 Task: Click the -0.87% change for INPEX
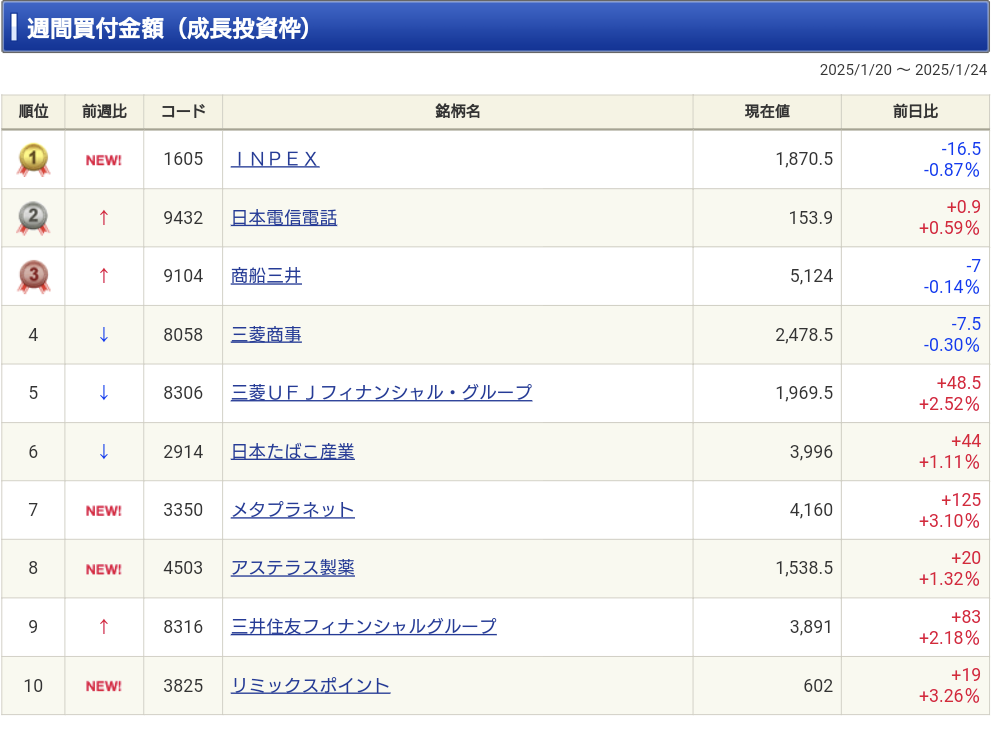(x=952, y=170)
